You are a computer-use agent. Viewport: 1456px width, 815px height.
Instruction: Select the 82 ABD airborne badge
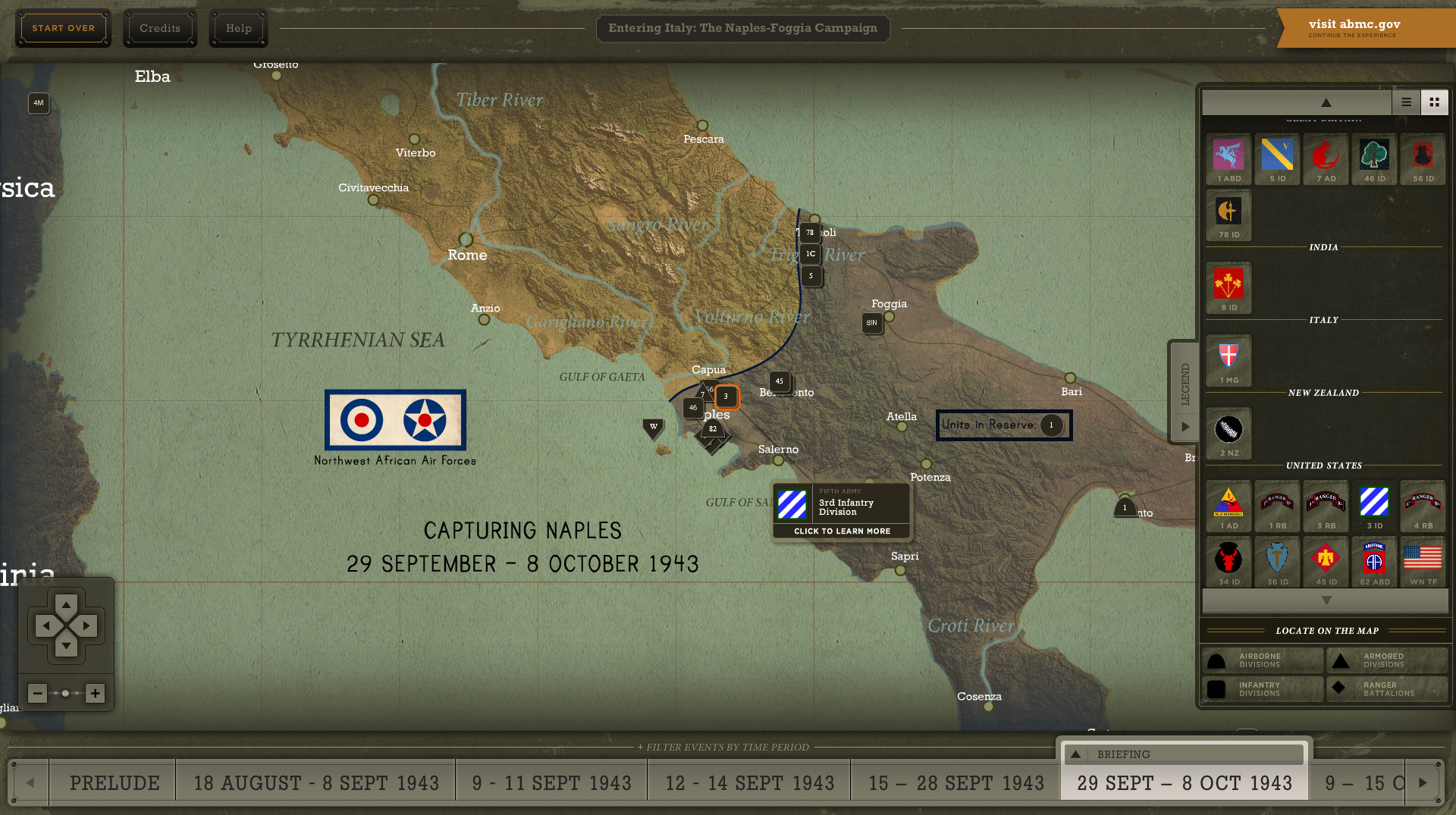1374,562
